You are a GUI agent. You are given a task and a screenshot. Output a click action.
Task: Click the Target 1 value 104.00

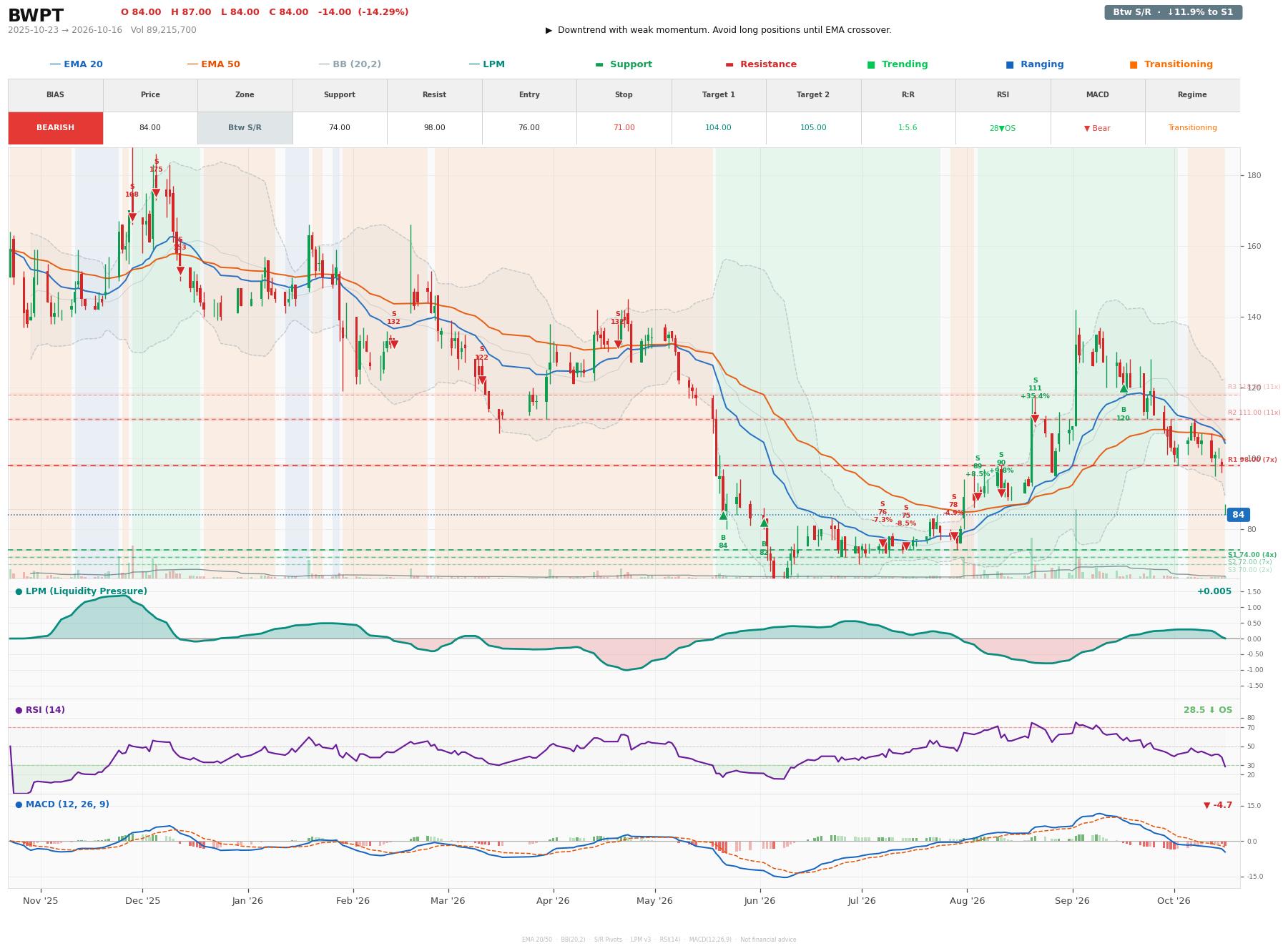click(x=719, y=128)
